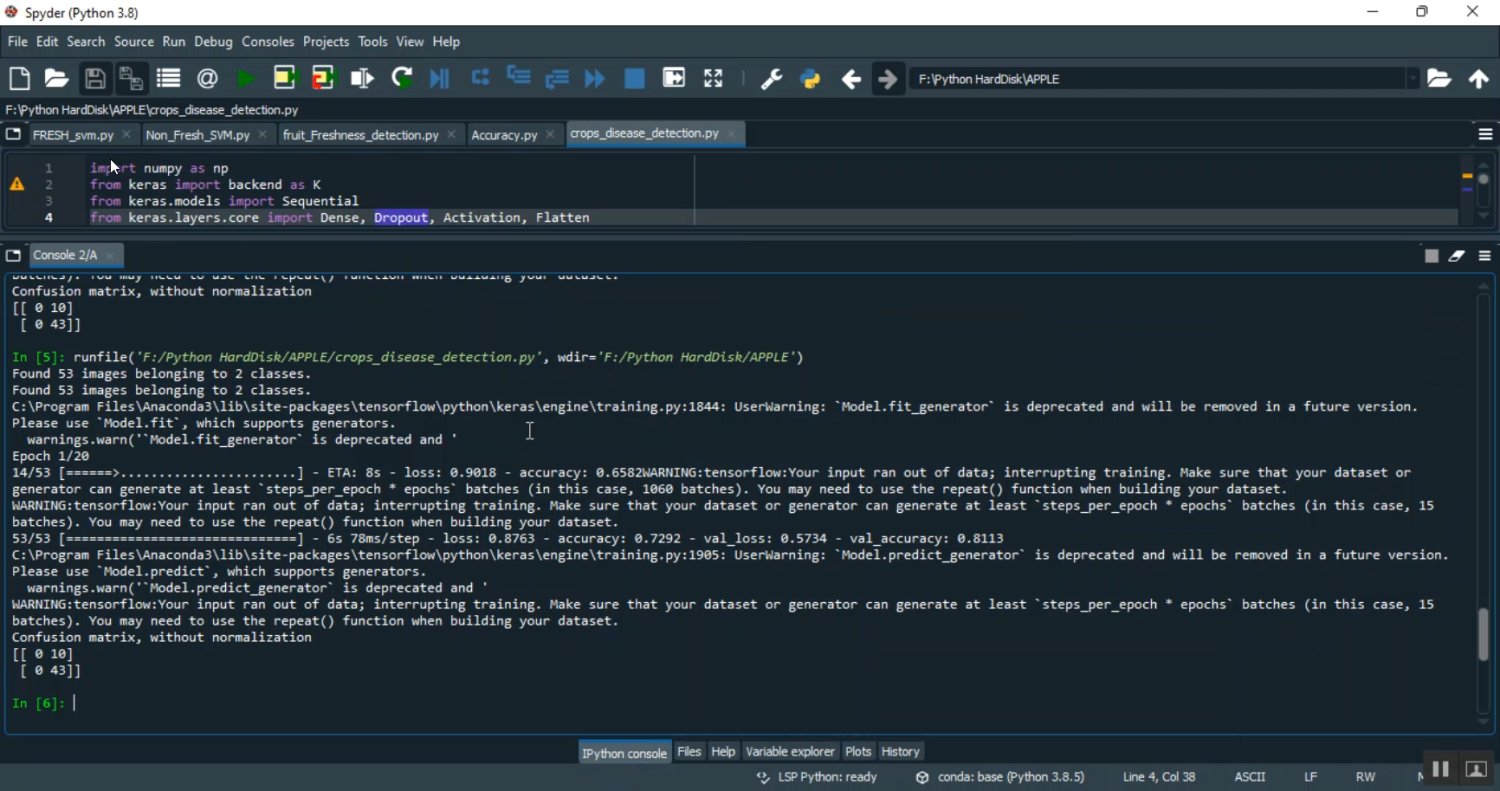Open the Debug menu

pos(213,42)
